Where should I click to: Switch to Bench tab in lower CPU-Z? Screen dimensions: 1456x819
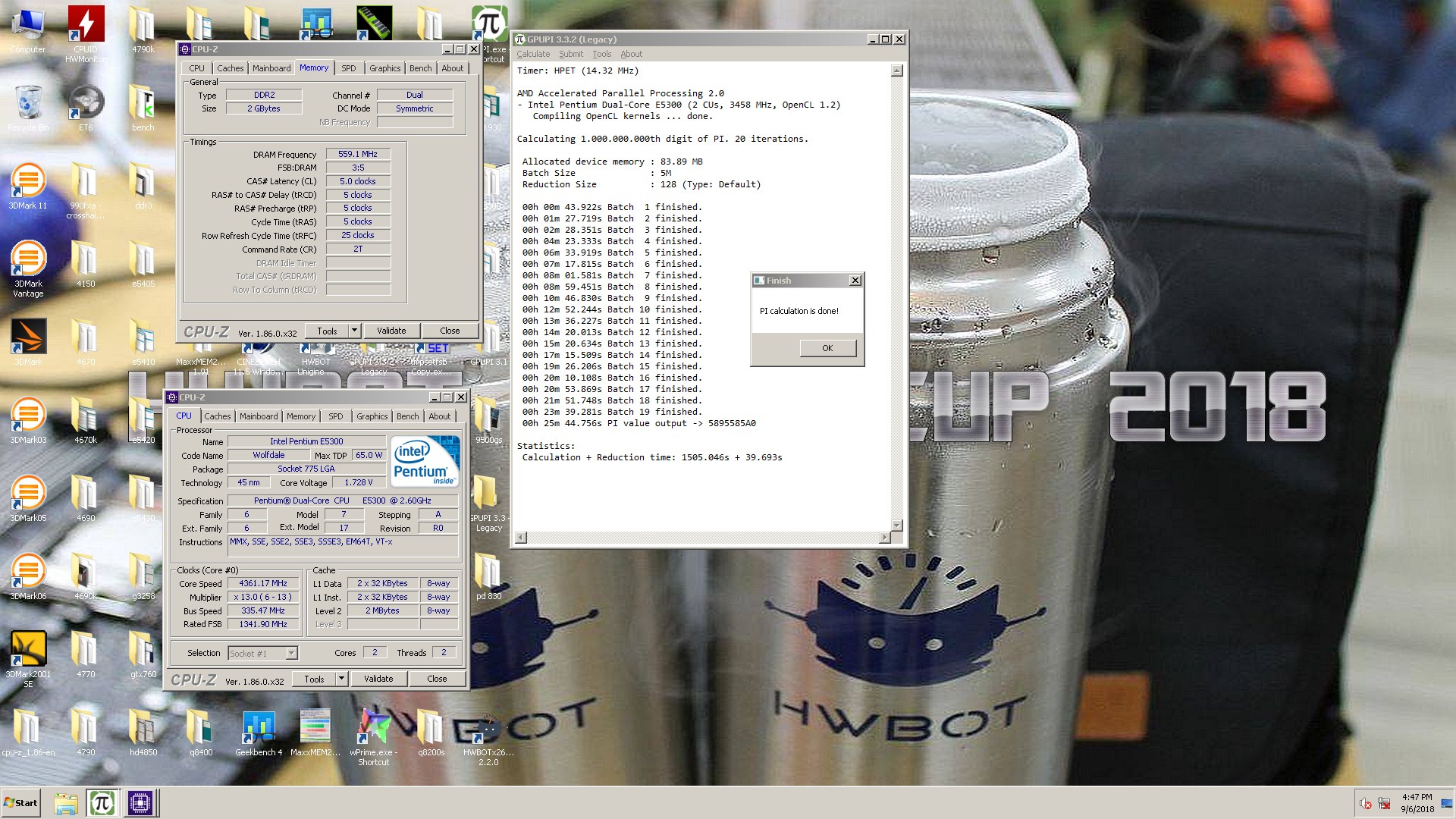tap(408, 416)
